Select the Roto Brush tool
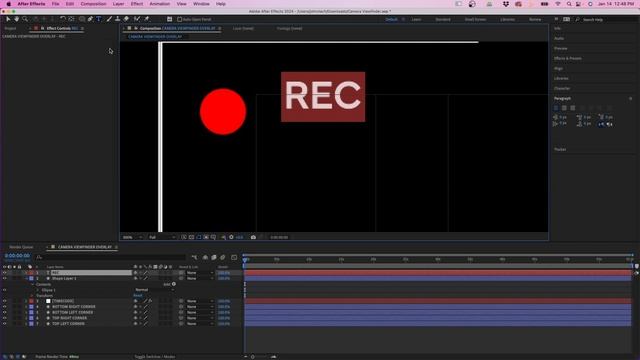Viewport: 640px width, 360px height. (137, 19)
